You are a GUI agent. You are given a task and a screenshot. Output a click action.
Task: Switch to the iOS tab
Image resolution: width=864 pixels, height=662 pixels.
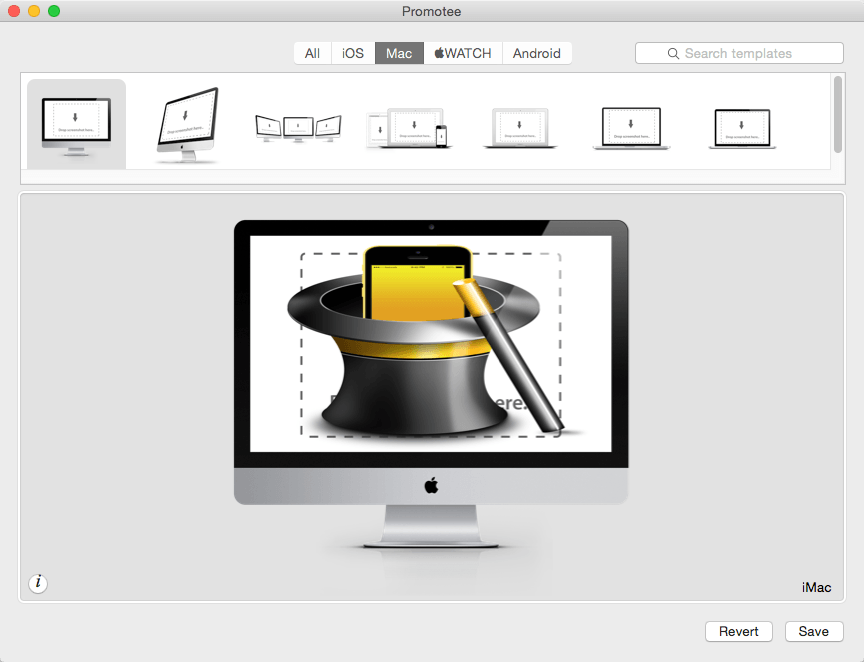click(x=353, y=53)
